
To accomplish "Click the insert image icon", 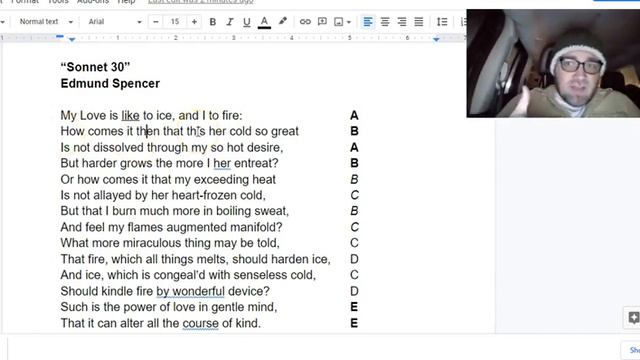I will pyautogui.click(x=338, y=22).
